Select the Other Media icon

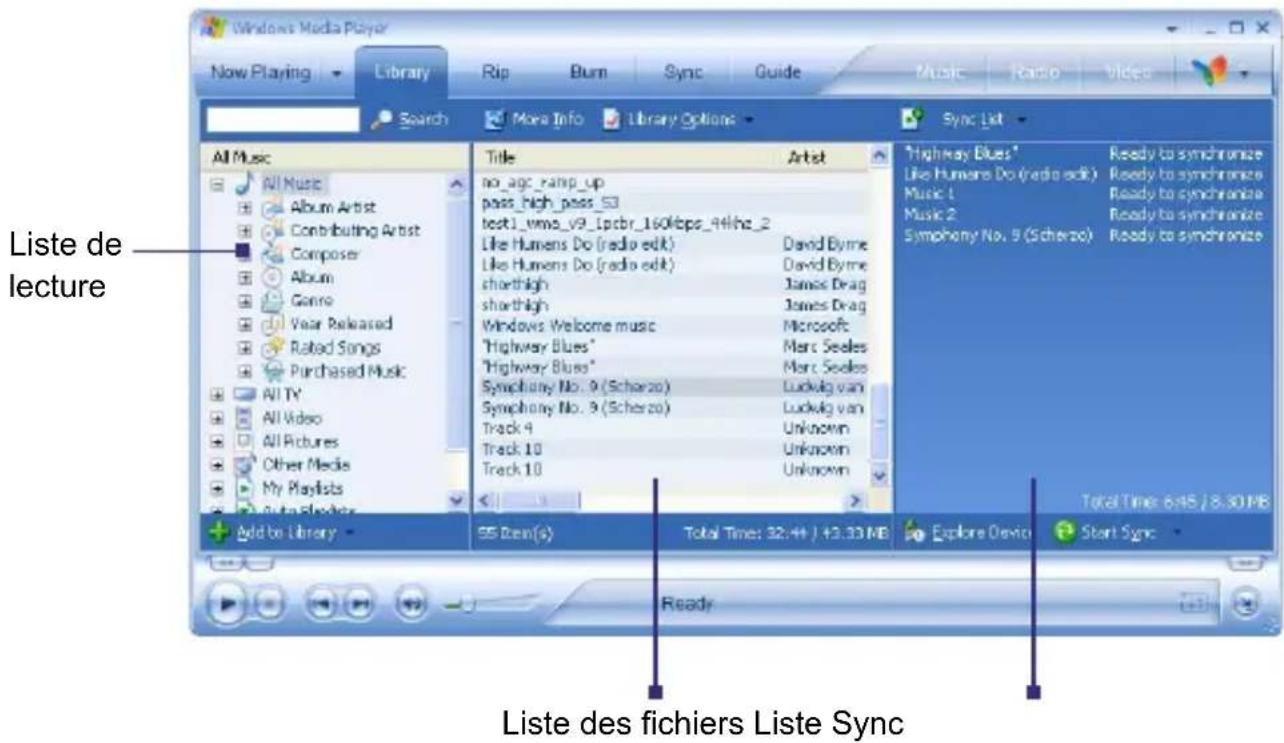(x=243, y=464)
